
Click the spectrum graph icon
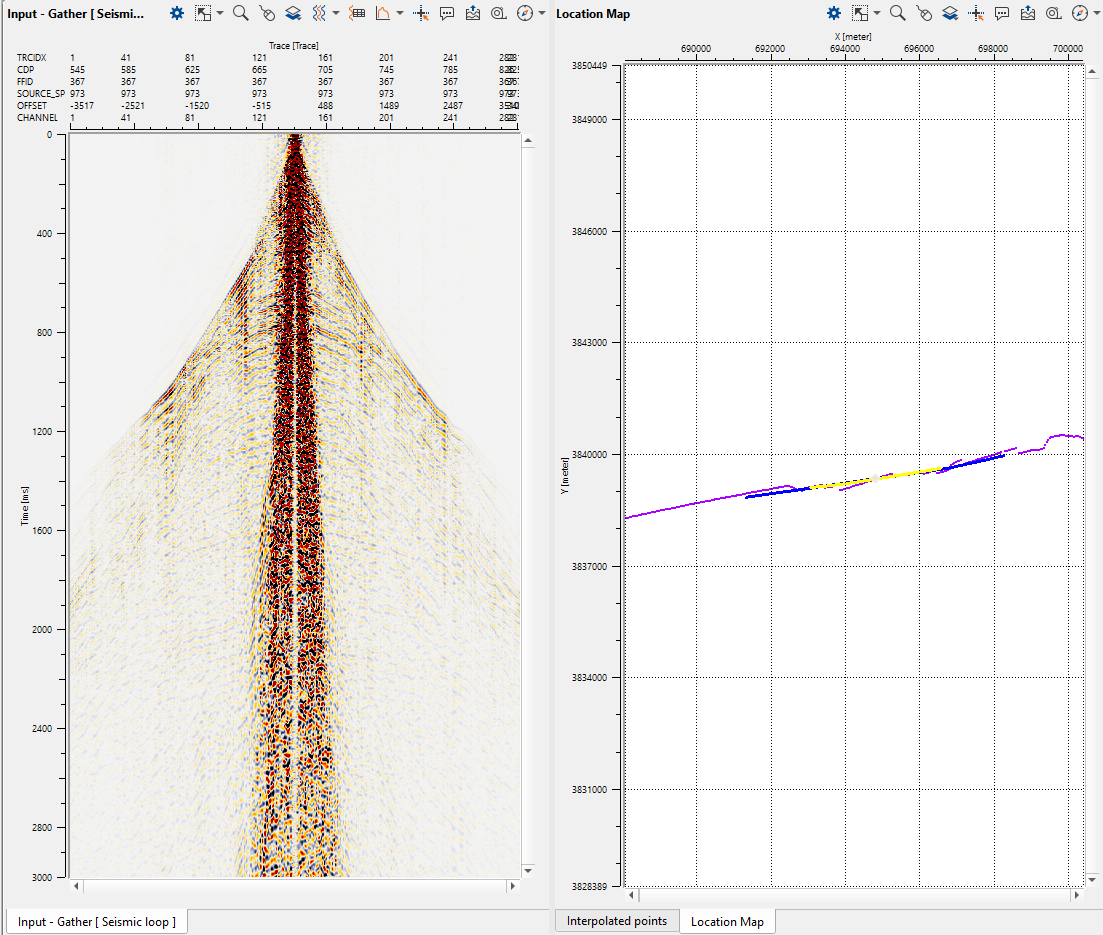pyautogui.click(x=383, y=13)
